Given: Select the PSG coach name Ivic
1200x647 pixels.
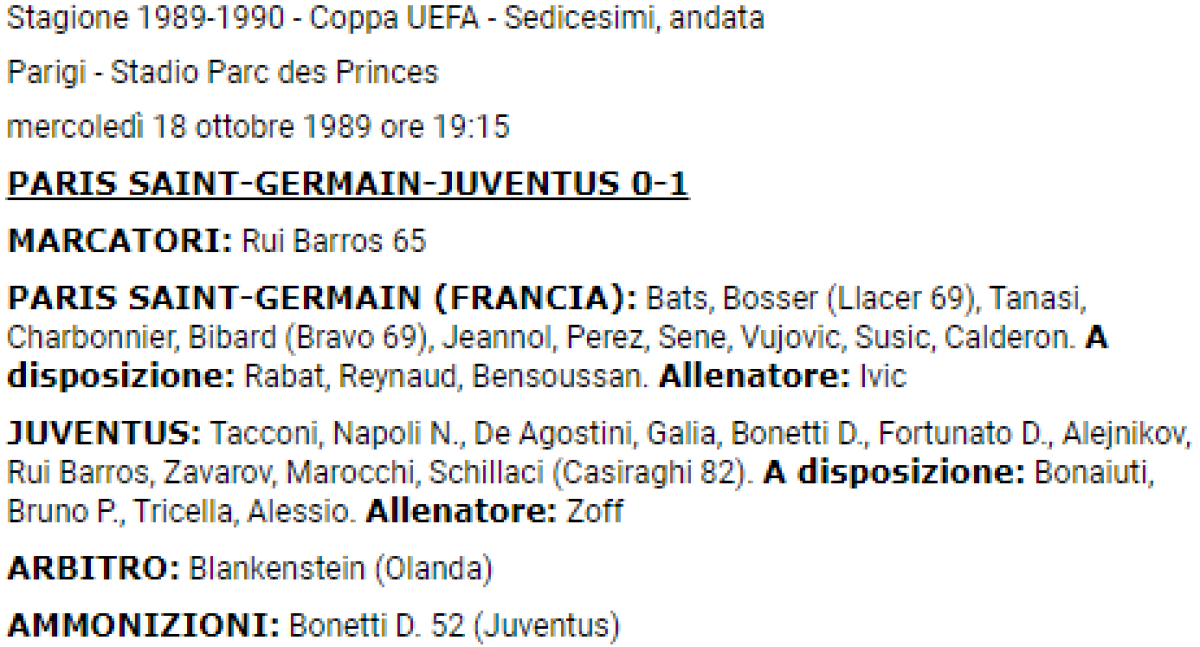Looking at the screenshot, I should (883, 376).
